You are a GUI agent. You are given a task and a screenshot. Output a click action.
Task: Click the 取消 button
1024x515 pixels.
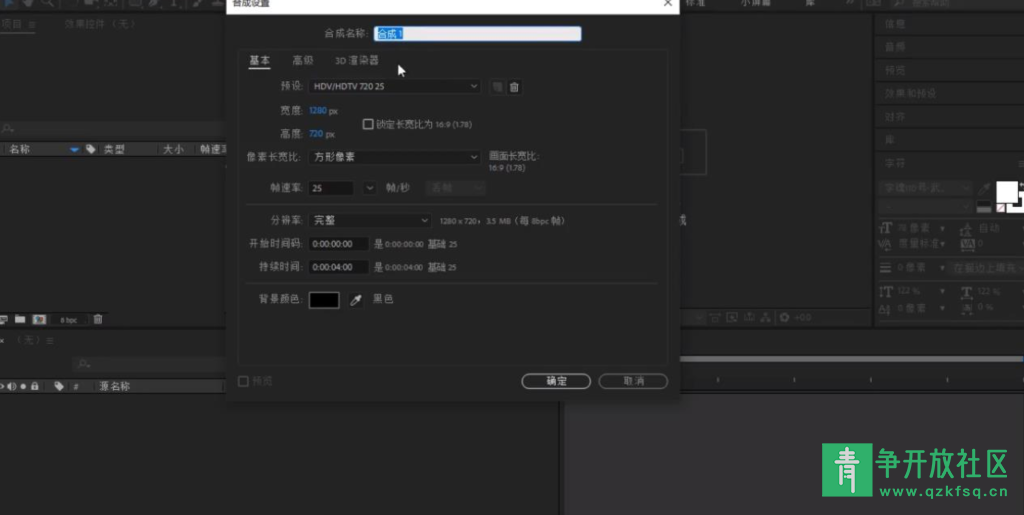coord(633,381)
